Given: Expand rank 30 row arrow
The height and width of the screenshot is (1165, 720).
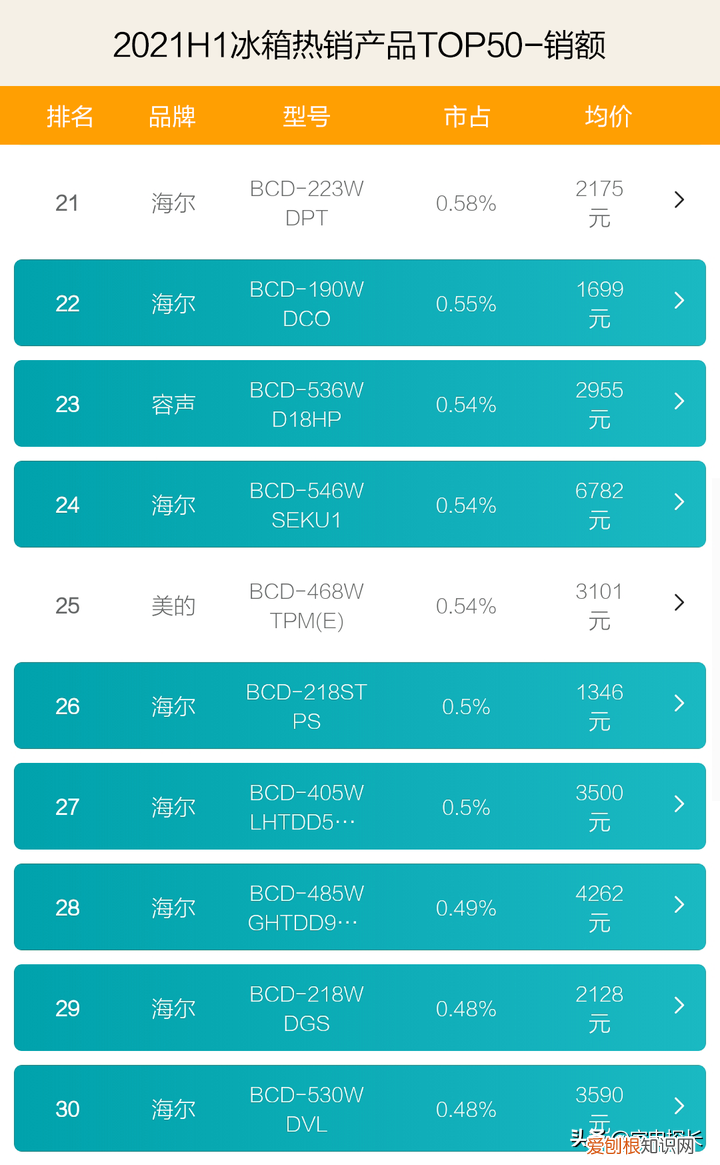Looking at the screenshot, I should [x=679, y=1106].
